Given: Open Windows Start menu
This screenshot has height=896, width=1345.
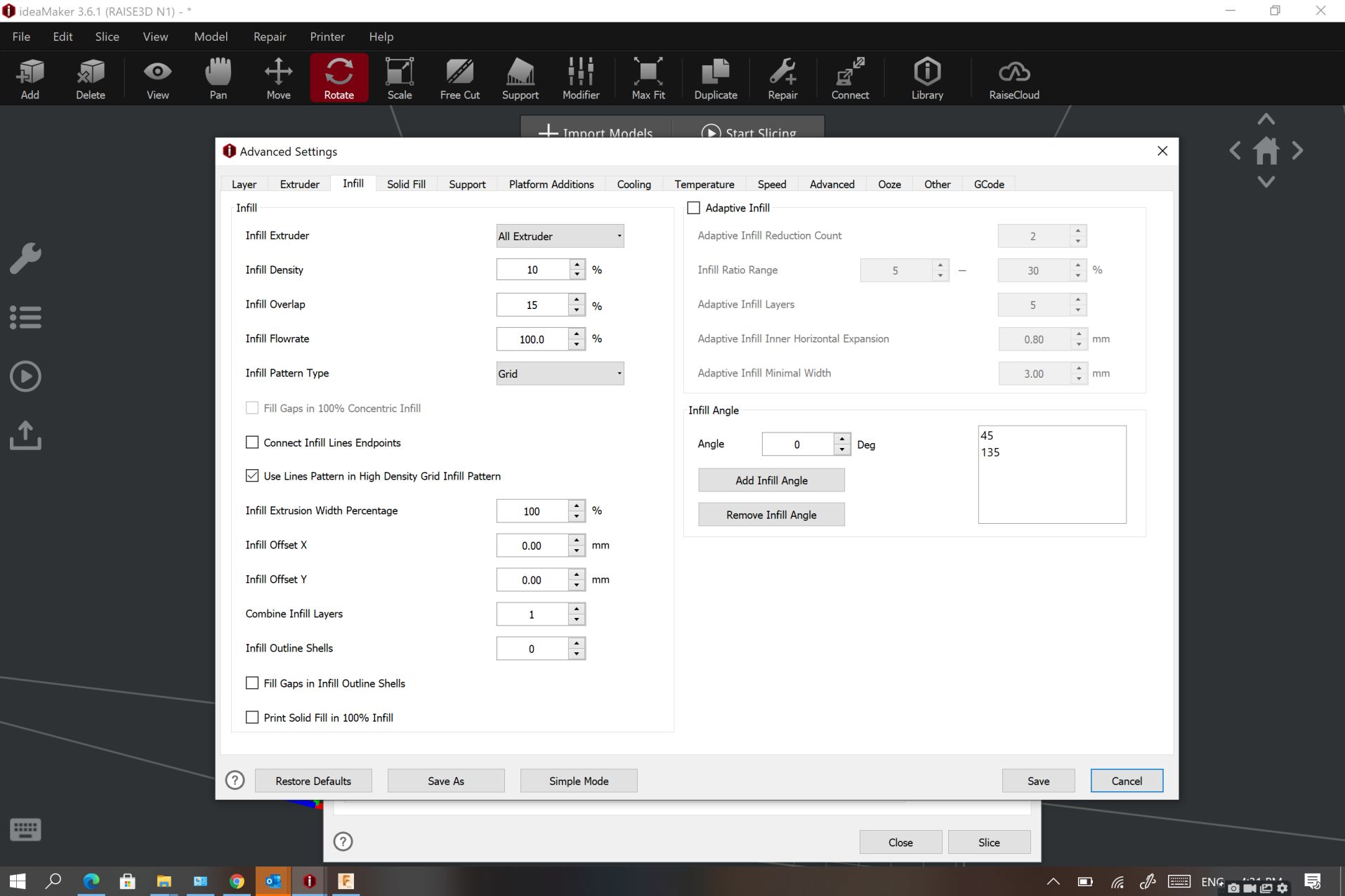Looking at the screenshot, I should pyautogui.click(x=18, y=881).
